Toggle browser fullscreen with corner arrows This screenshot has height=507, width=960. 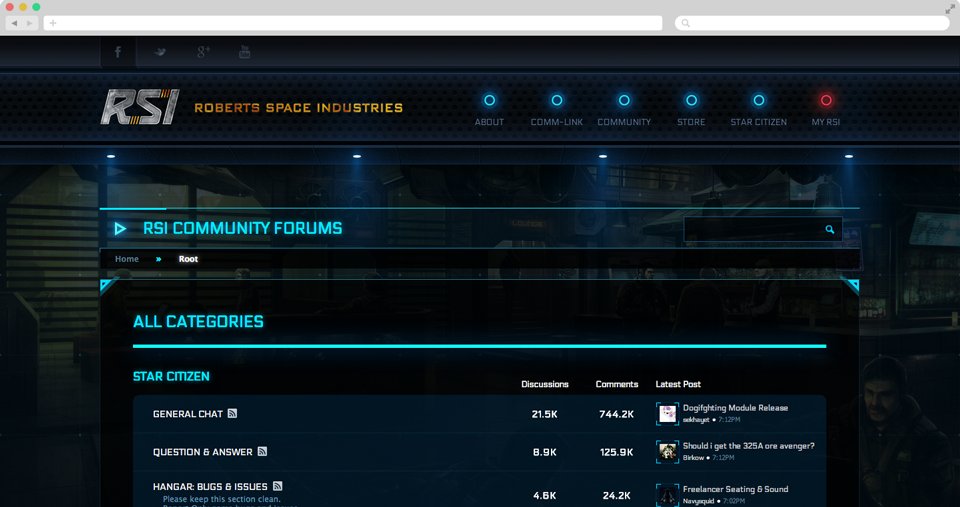(x=950, y=9)
